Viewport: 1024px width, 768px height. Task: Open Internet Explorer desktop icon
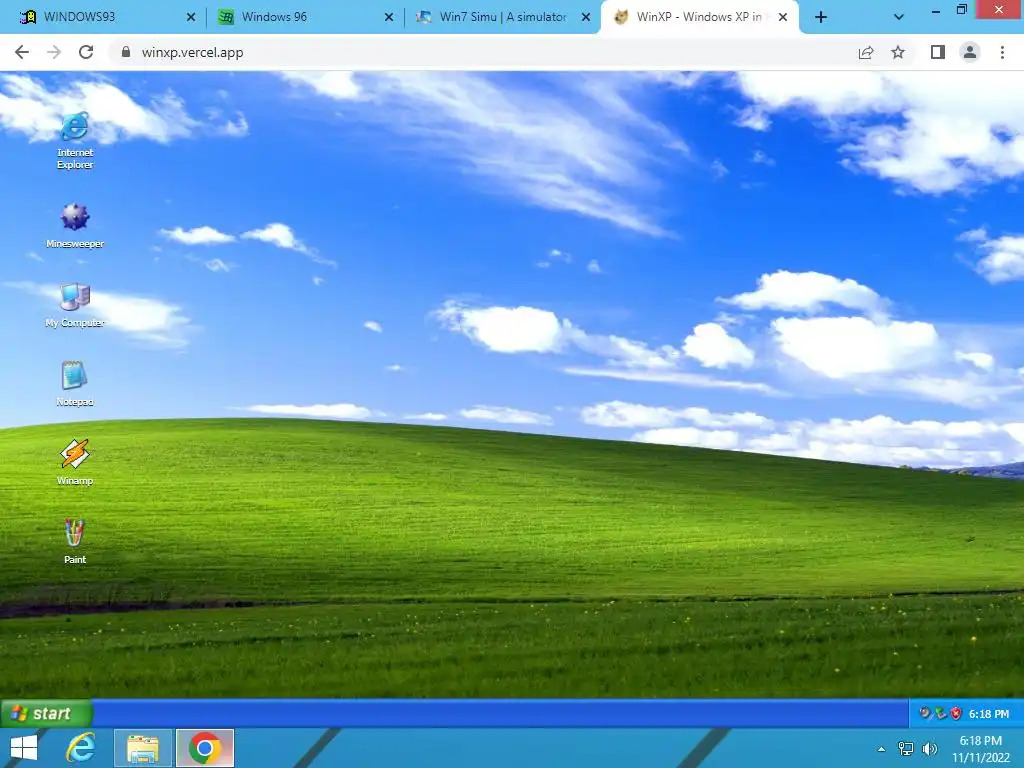pyautogui.click(x=75, y=140)
